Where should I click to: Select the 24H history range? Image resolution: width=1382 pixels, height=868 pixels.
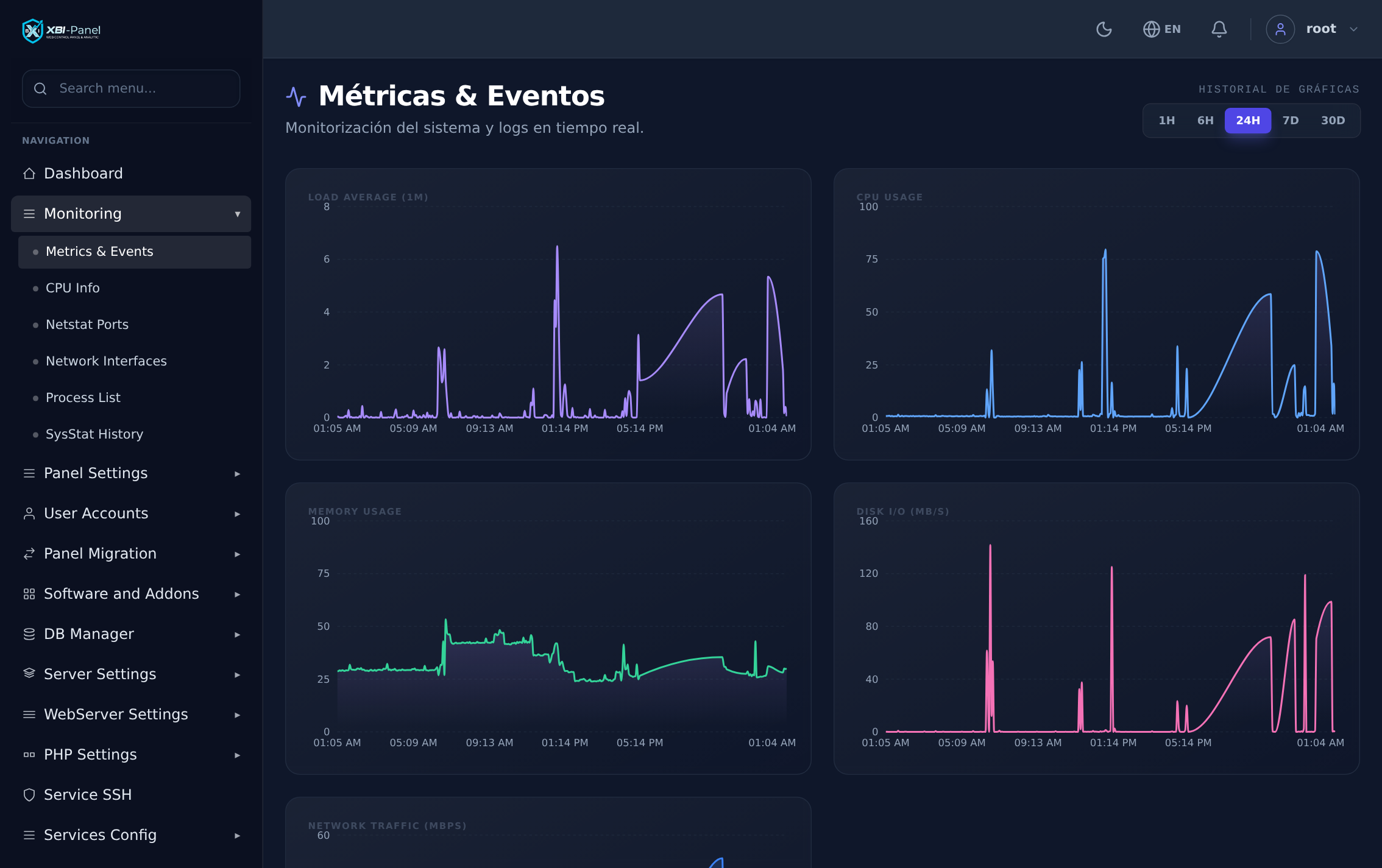click(x=1247, y=121)
